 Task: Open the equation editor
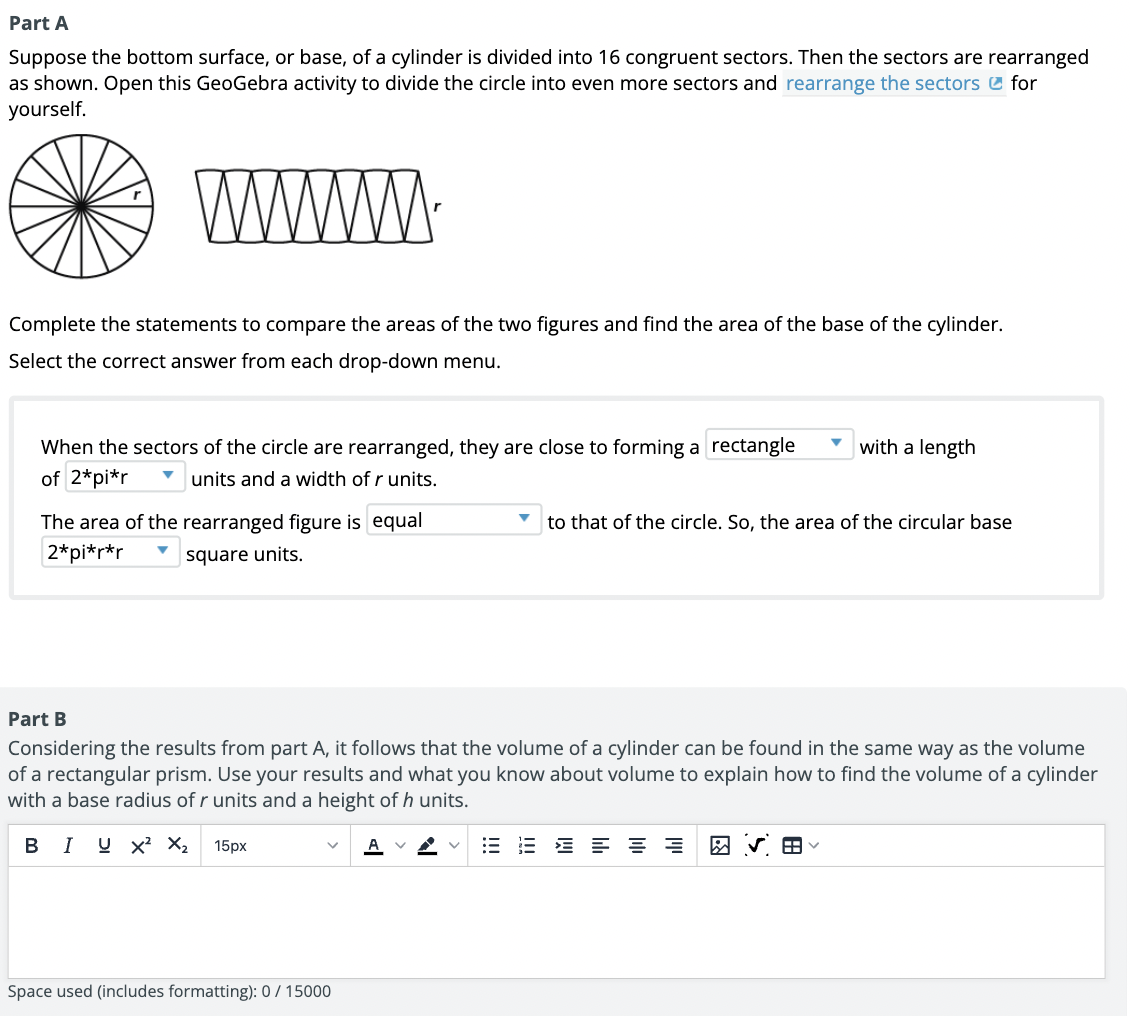tap(758, 845)
